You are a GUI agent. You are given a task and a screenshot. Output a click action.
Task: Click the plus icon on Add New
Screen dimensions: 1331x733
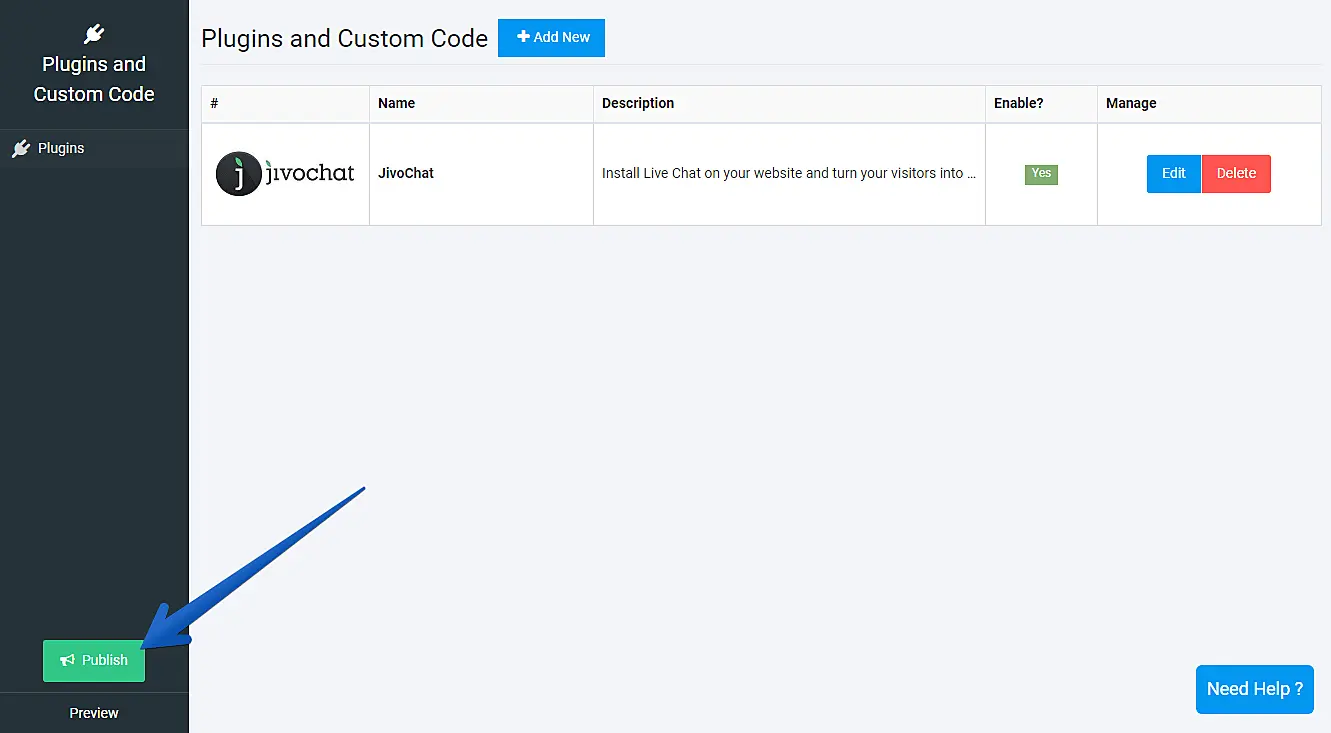[522, 37]
